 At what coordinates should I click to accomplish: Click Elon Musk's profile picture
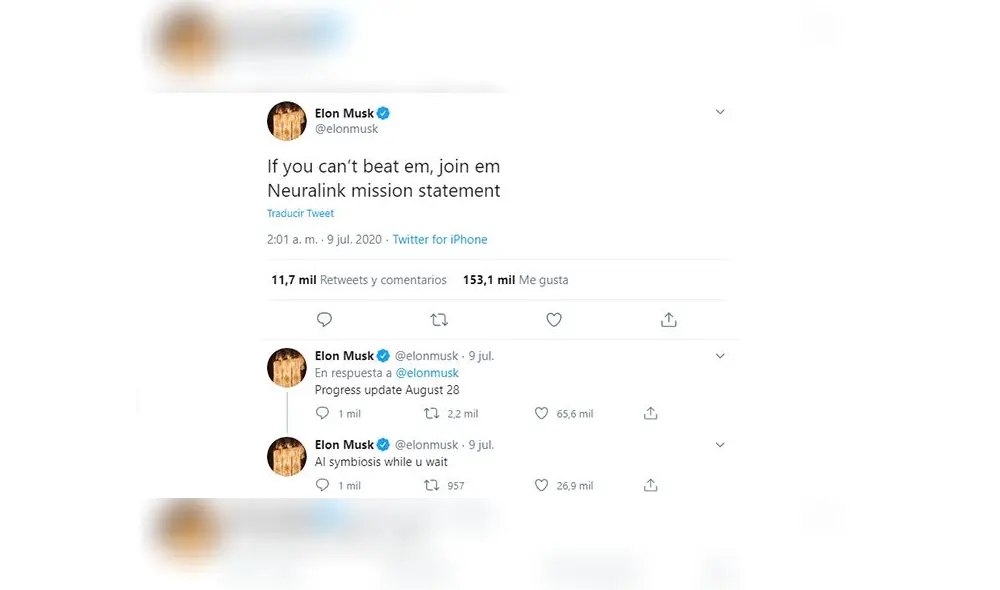286,120
